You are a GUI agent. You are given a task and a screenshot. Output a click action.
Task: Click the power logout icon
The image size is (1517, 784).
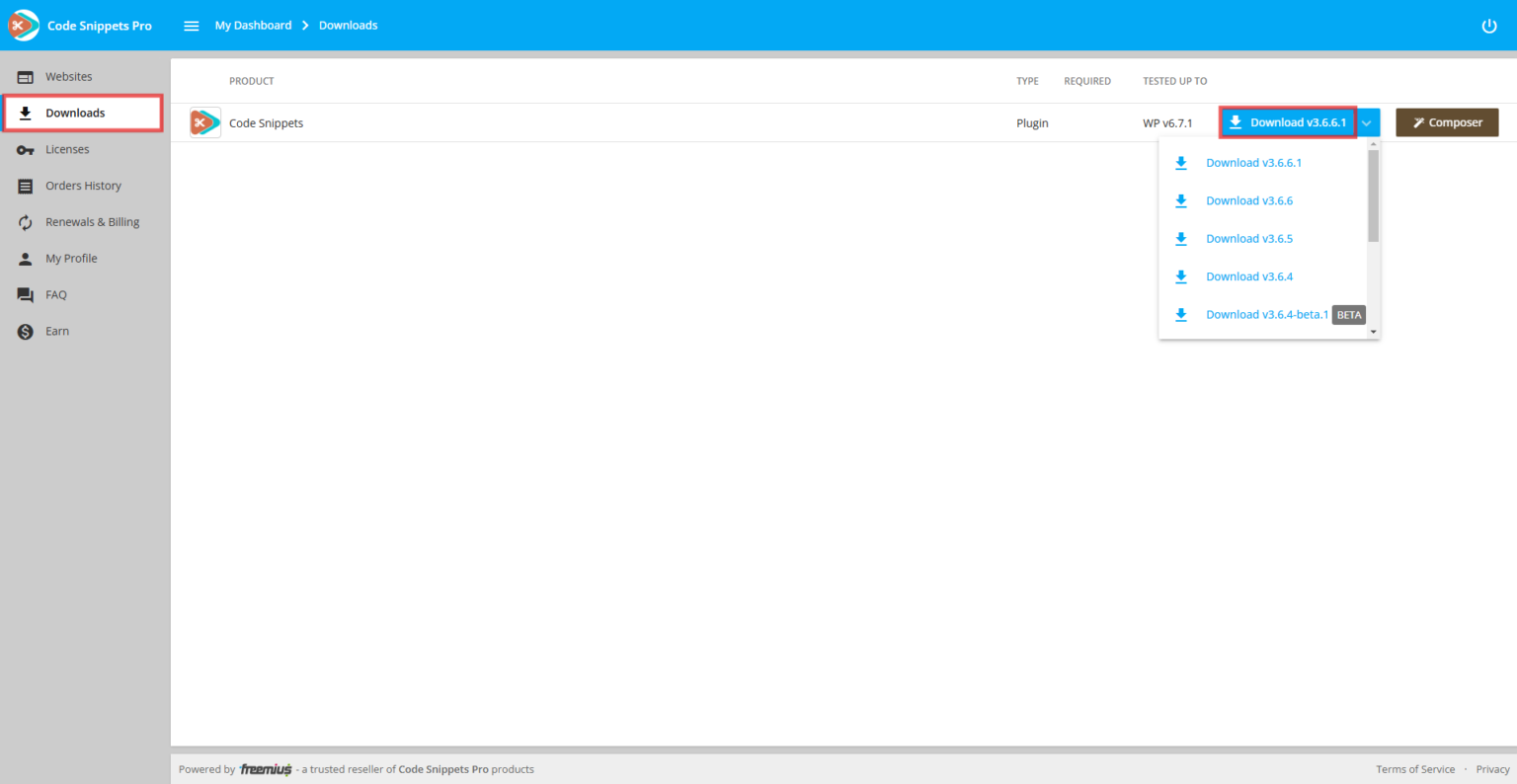(x=1489, y=26)
